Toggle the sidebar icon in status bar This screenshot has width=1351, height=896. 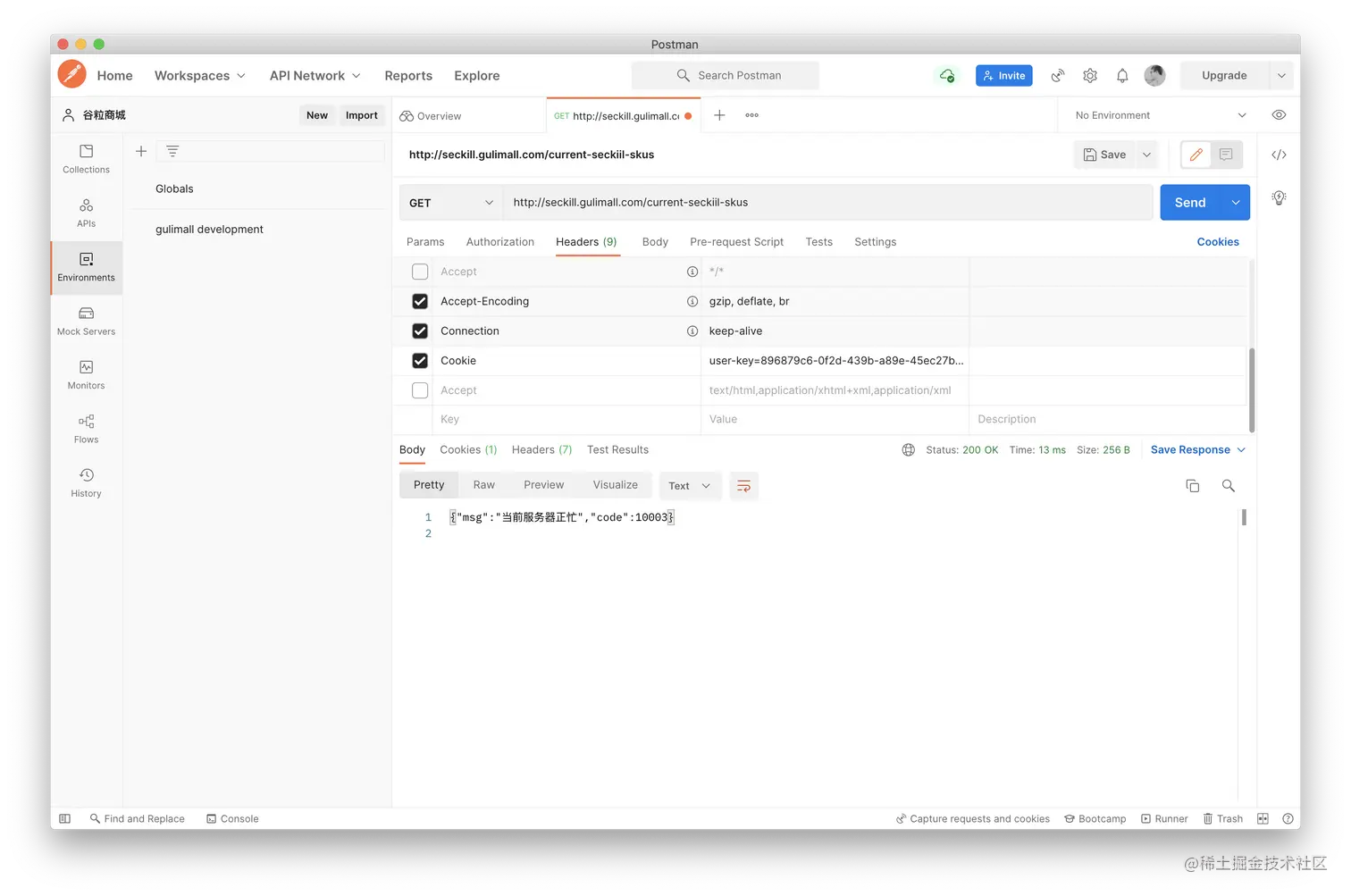tap(64, 819)
